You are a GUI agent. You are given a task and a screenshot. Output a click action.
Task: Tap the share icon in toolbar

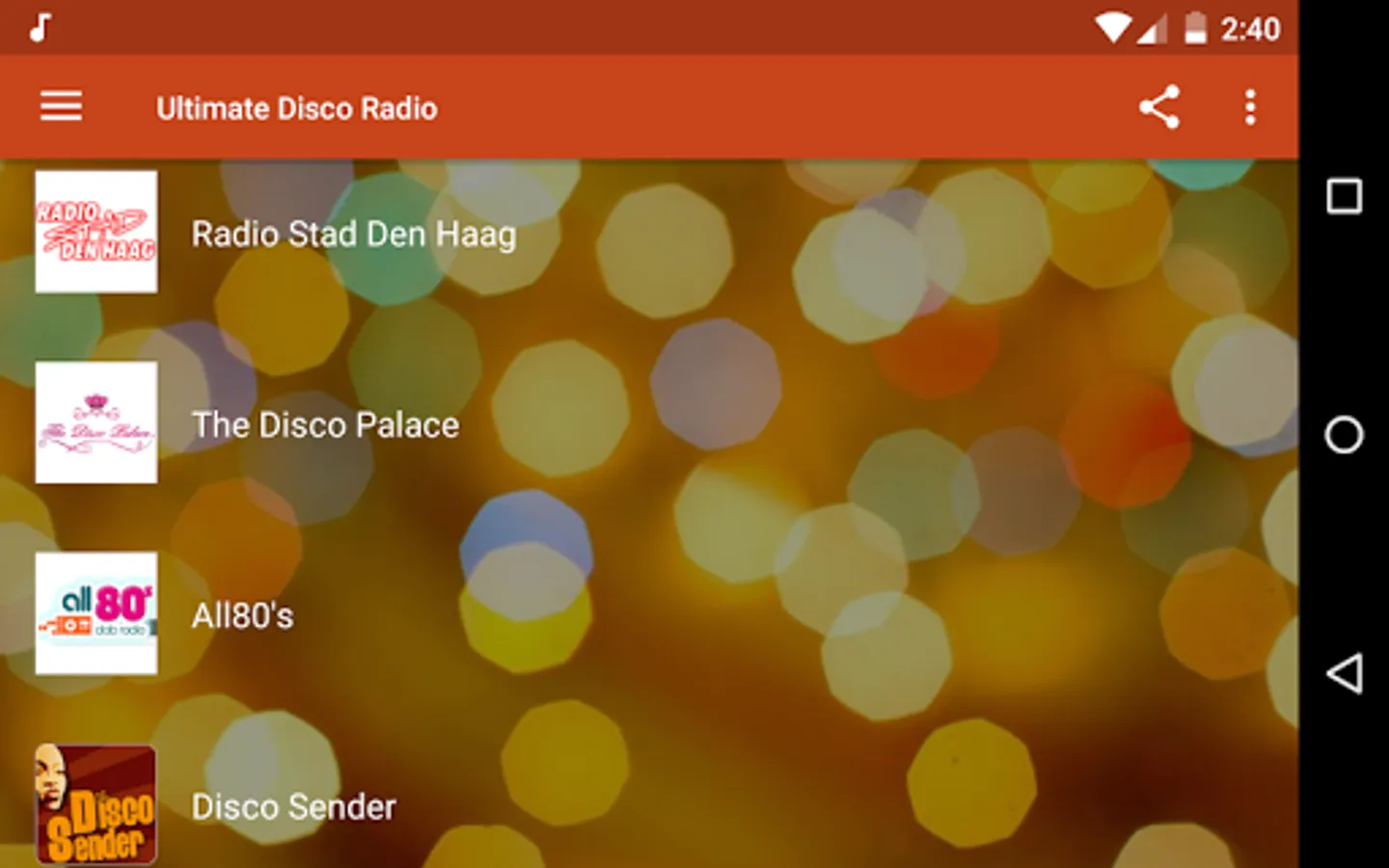click(x=1158, y=107)
